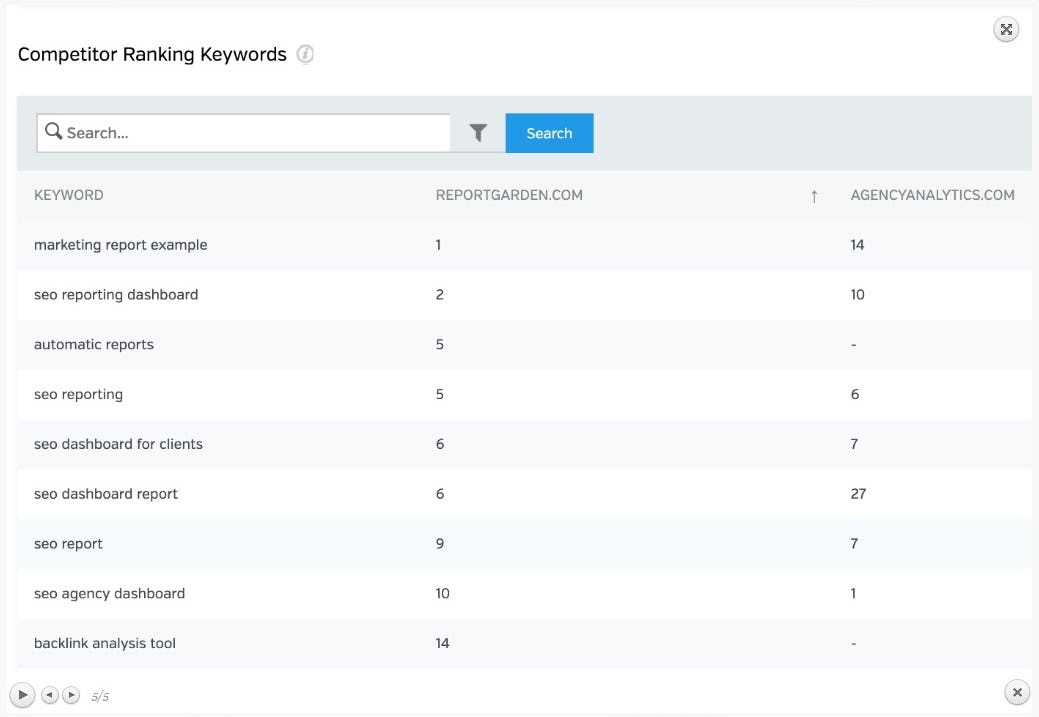Click the "automatic reports" keyword

click(94, 345)
